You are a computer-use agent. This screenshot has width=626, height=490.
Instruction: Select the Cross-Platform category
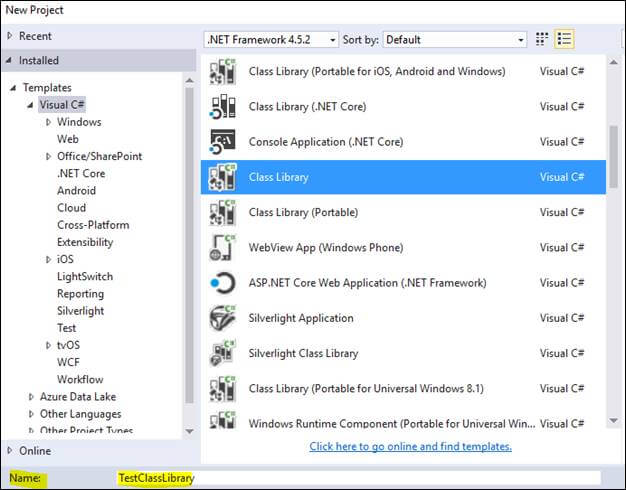coord(93,225)
